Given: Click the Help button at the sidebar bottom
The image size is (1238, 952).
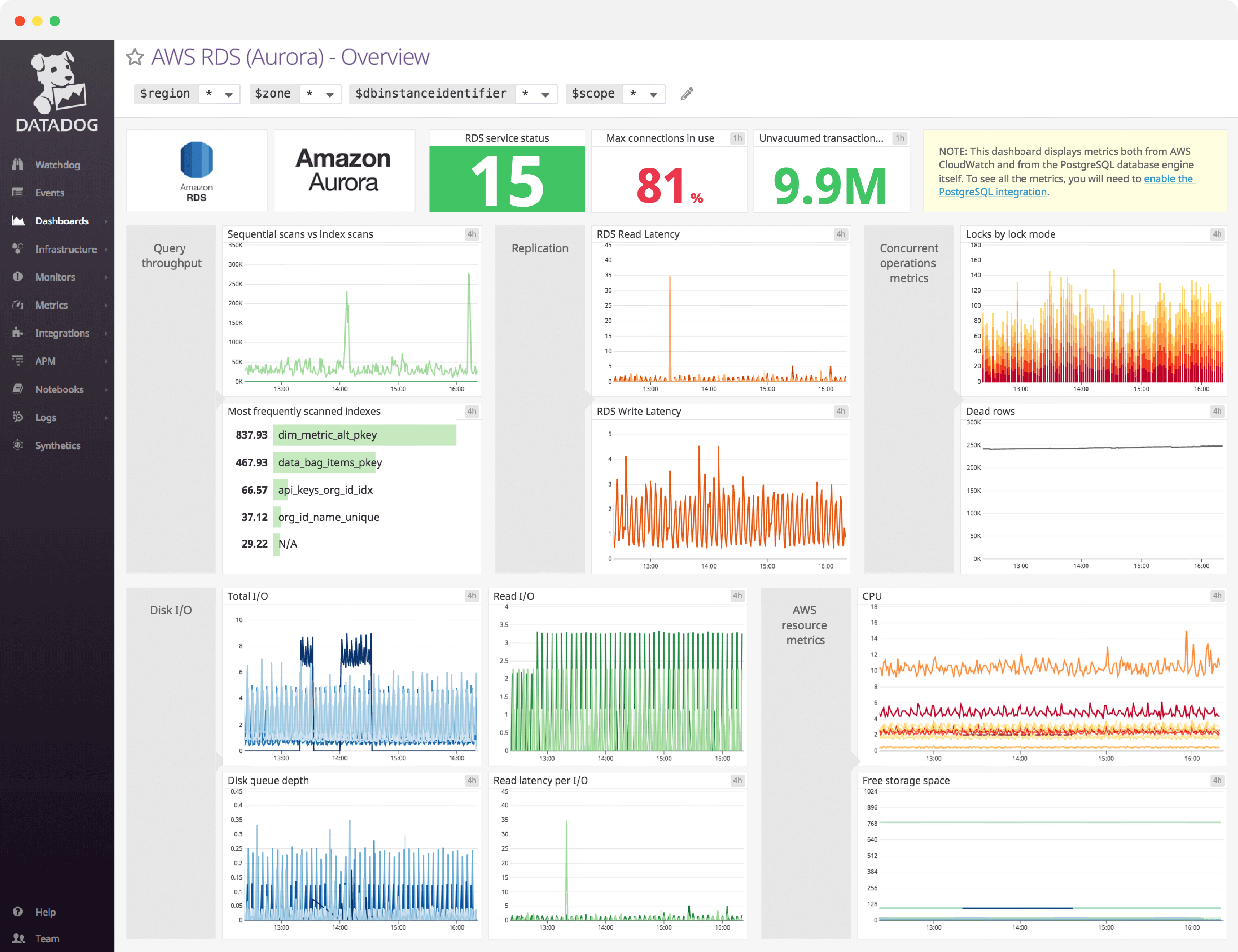Looking at the screenshot, I should pyautogui.click(x=34, y=912).
